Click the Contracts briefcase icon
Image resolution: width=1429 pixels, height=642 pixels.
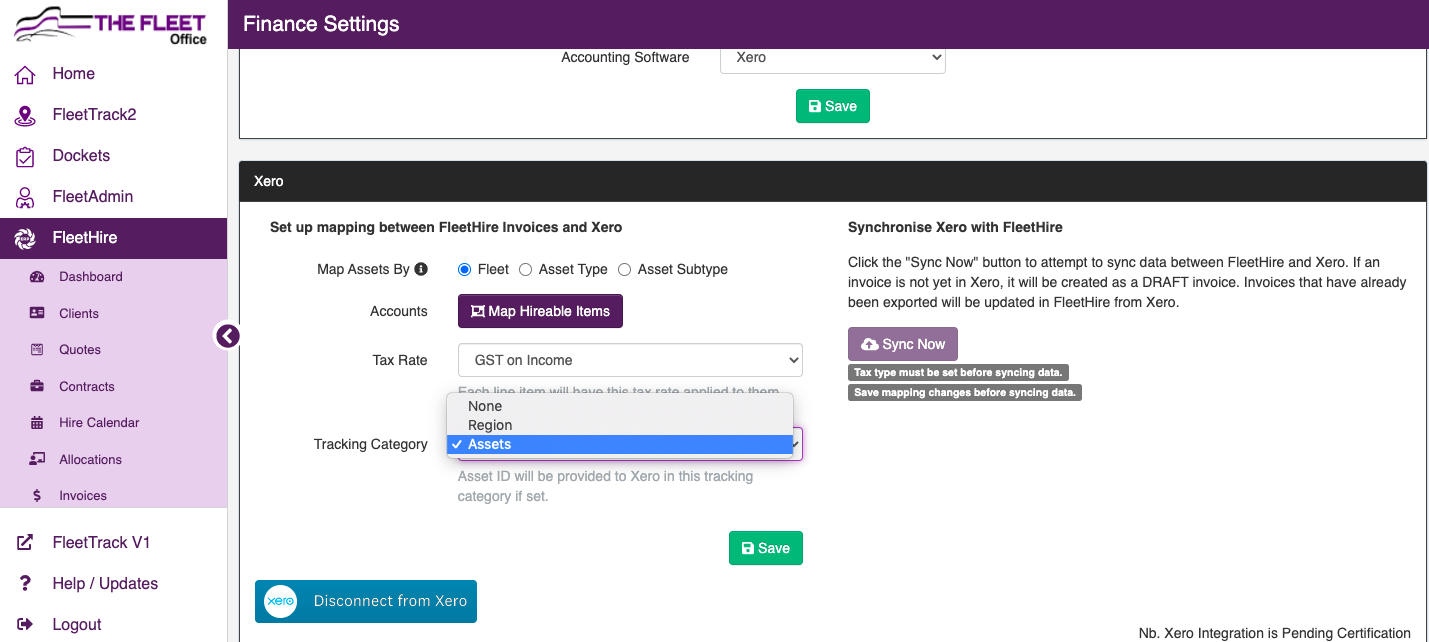click(x=38, y=386)
